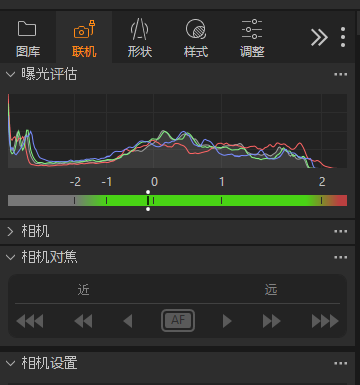This screenshot has width=360, height=385.
Task: Expand the 相机 panel
Action: coord(11,231)
